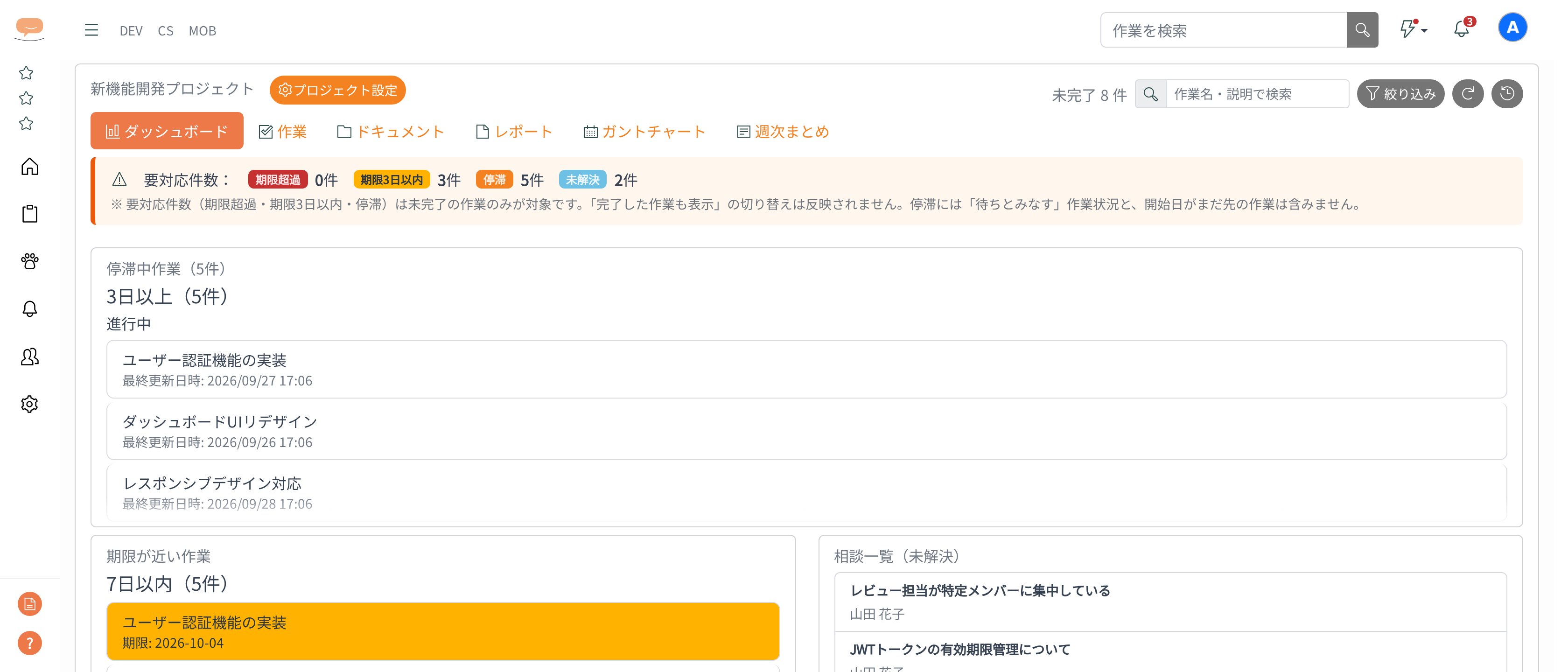
Task: Open stalled task ユーザー認証機能の実装 dated 09/27
Action: pyautogui.click(x=806, y=370)
